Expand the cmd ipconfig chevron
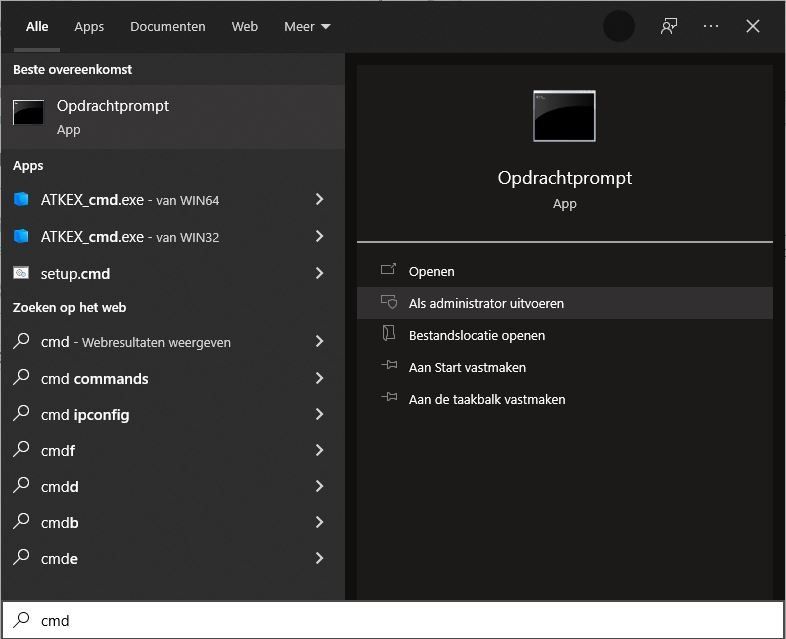Viewport: 786px width, 639px height. click(x=319, y=414)
